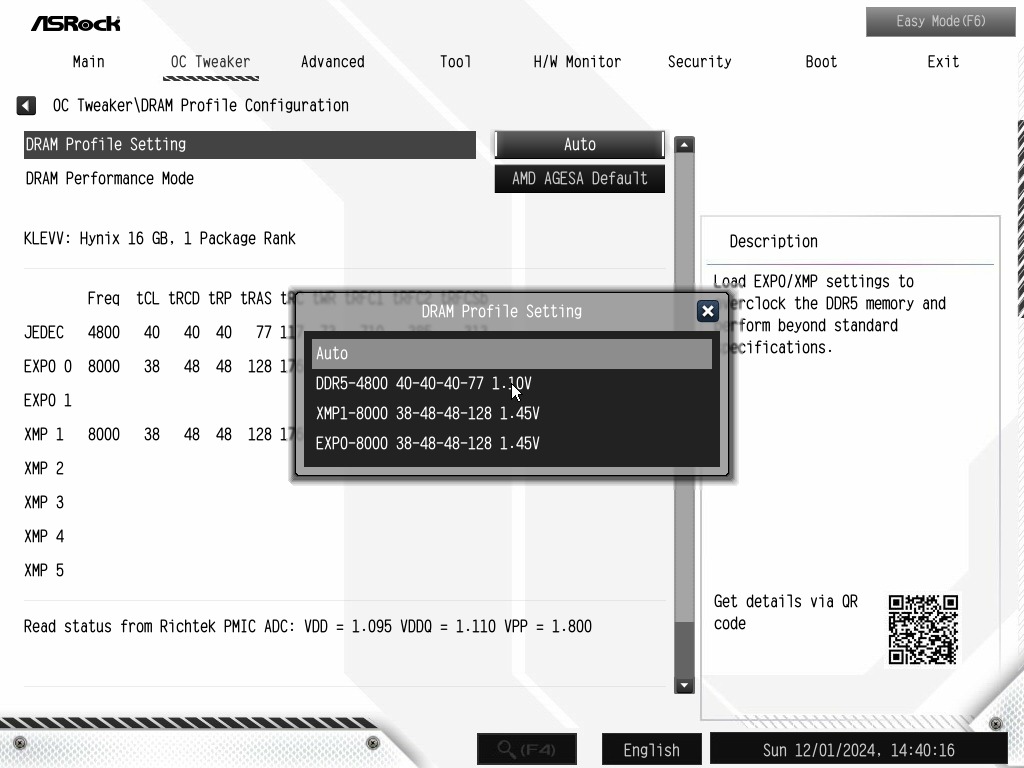The image size is (1024, 768).
Task: Click the back arrow beside OC Tweaker path
Action: [x=26, y=105]
